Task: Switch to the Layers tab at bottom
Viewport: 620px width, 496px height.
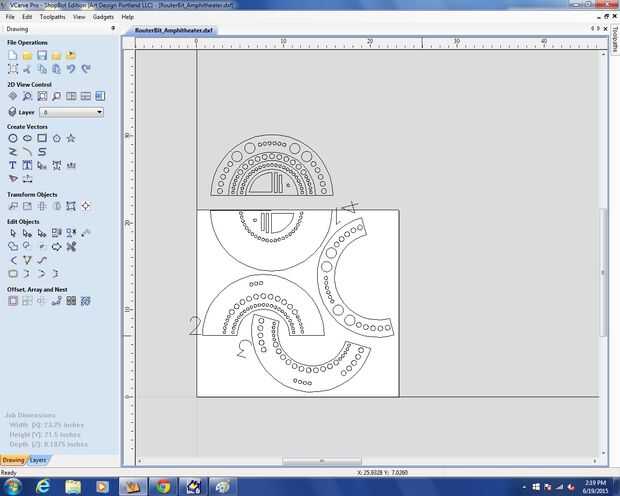Action: (38, 460)
